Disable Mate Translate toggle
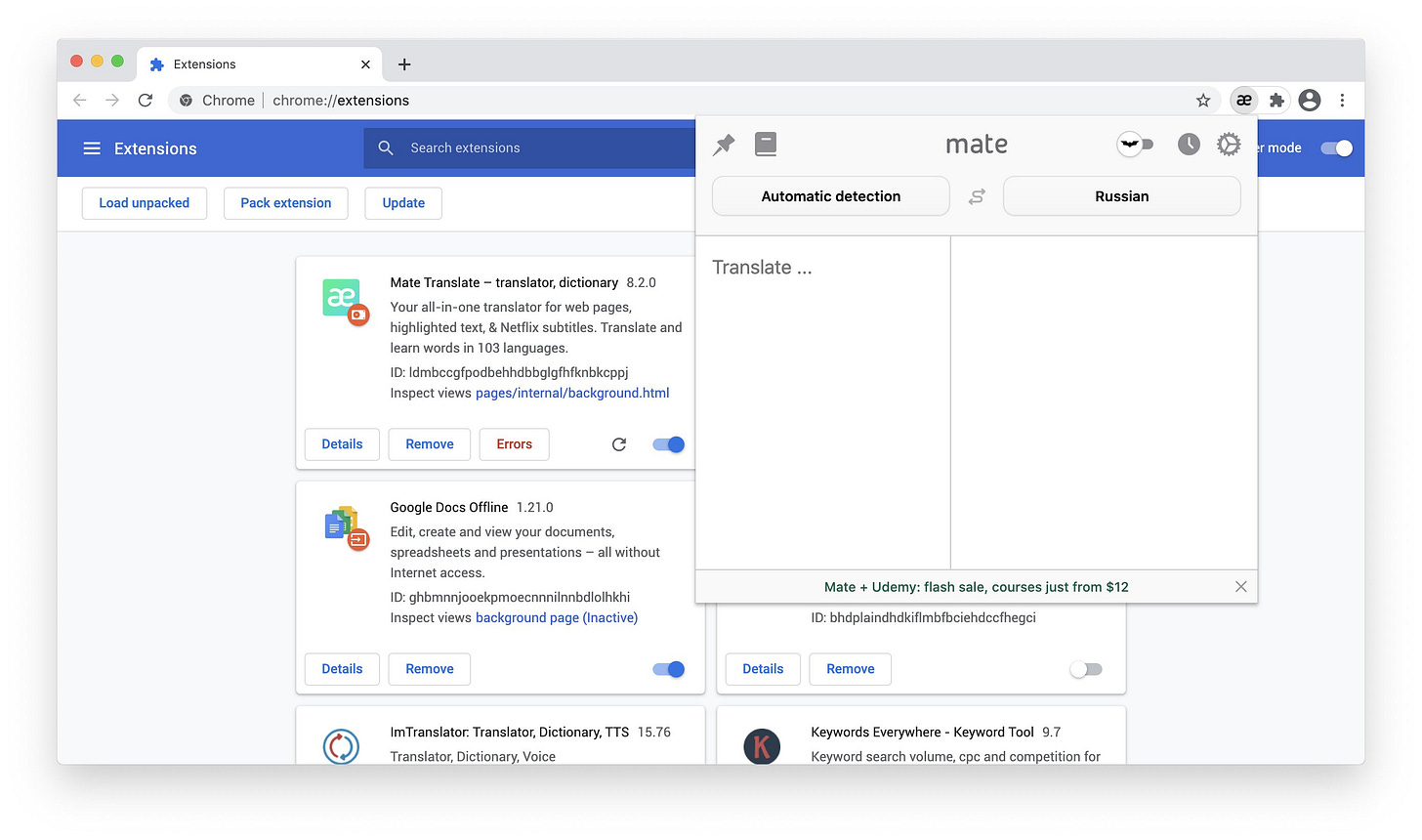The width and height of the screenshot is (1422, 840). click(669, 444)
